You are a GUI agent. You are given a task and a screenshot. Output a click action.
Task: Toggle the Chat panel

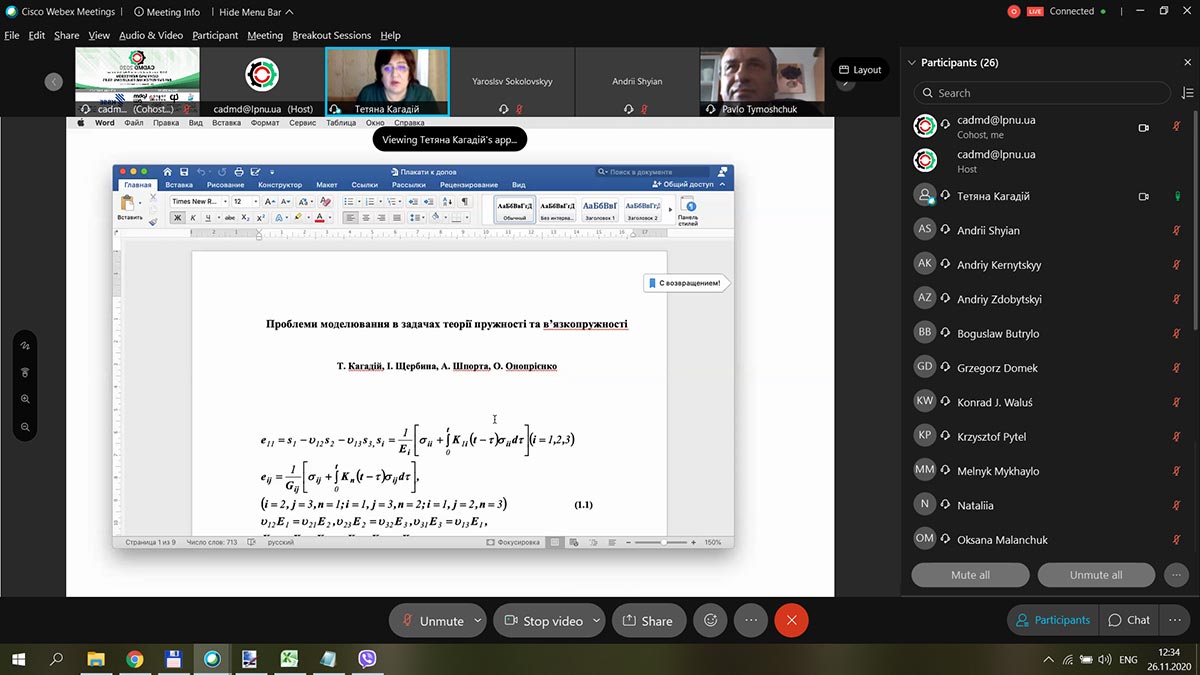pos(1129,620)
